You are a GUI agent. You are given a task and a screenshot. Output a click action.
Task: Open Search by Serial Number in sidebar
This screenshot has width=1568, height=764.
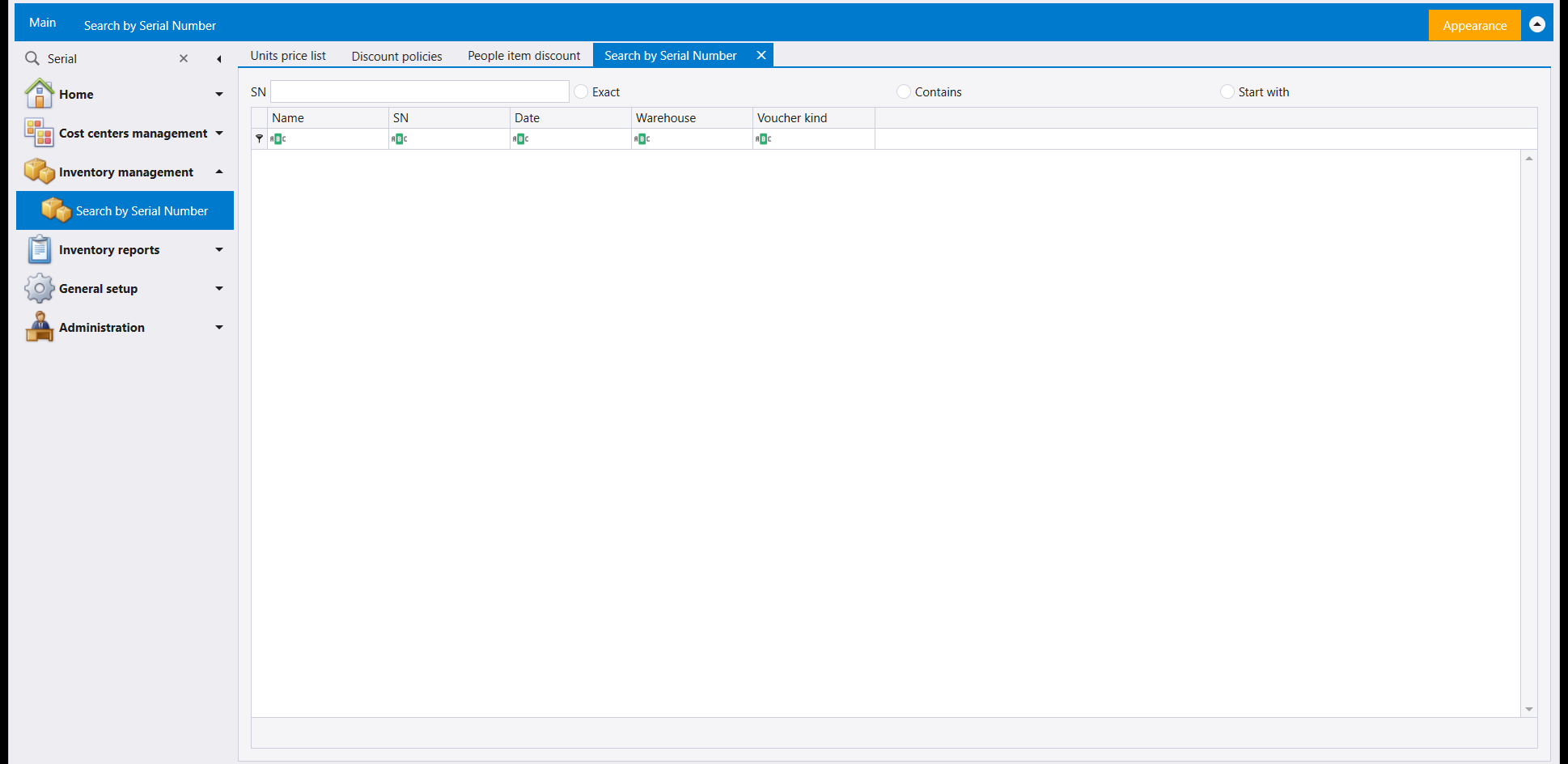(125, 210)
